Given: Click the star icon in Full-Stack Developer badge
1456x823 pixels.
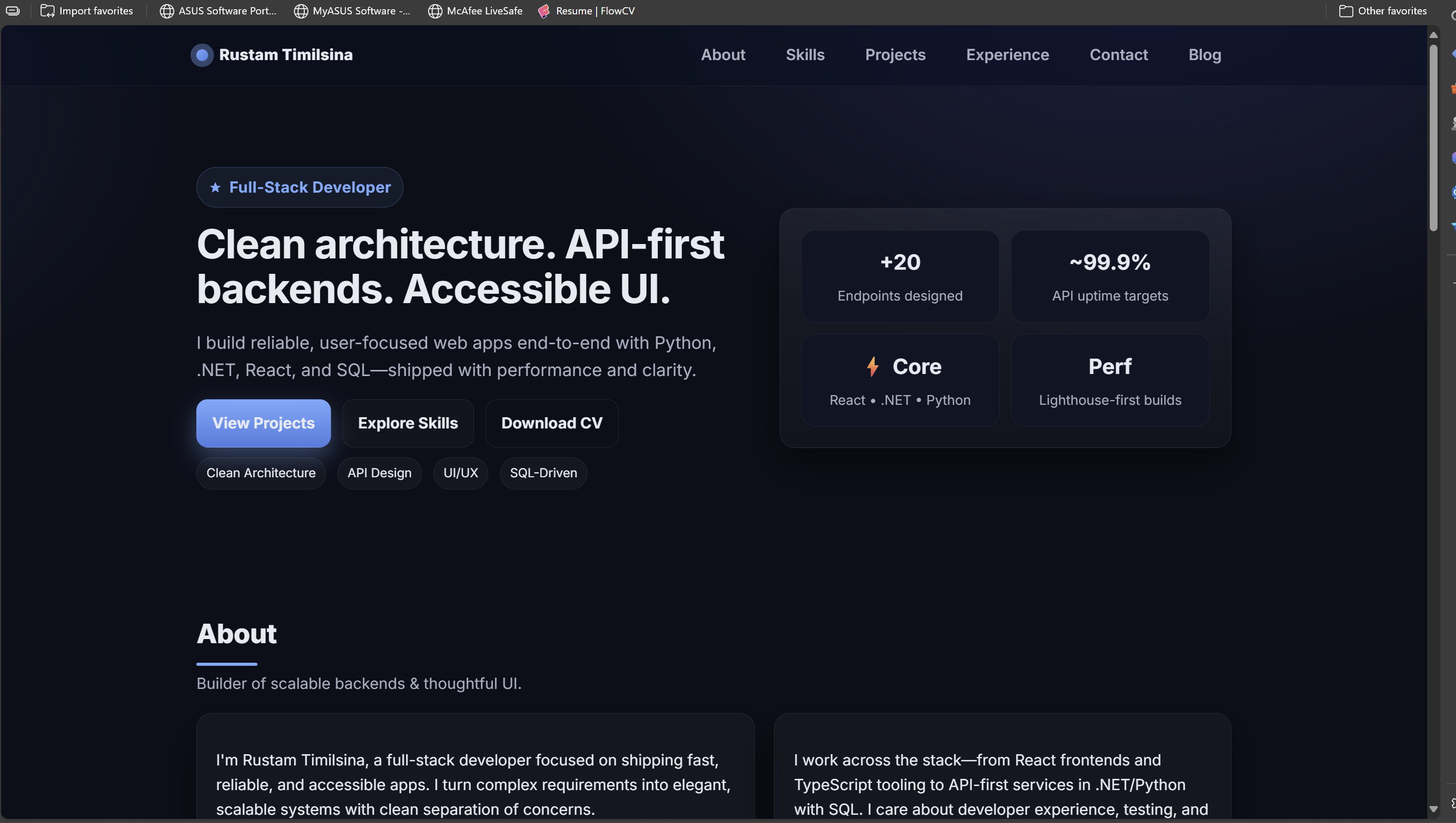Looking at the screenshot, I should point(215,187).
